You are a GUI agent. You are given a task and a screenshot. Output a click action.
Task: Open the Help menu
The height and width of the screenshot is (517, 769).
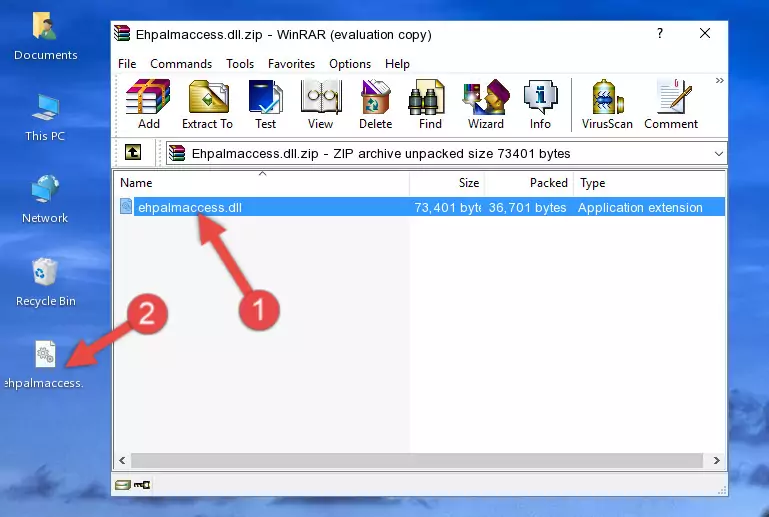pos(397,64)
